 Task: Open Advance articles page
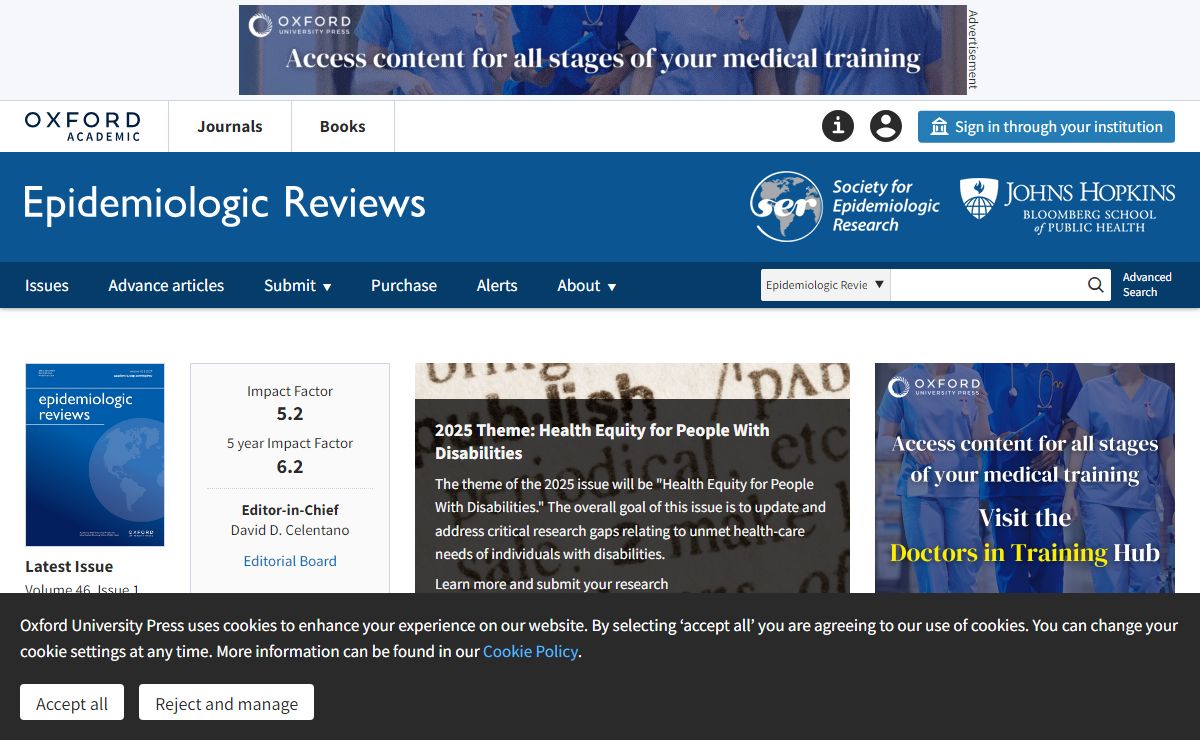tap(166, 285)
